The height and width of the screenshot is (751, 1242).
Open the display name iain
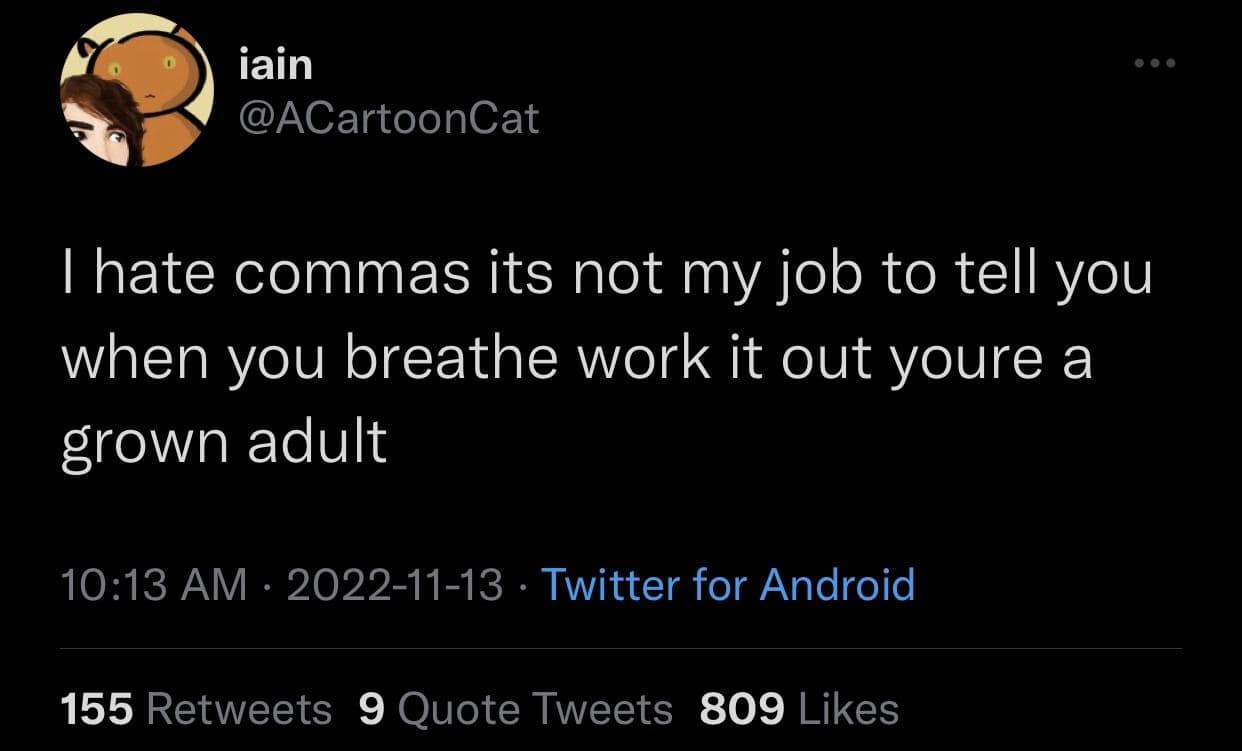(277, 66)
